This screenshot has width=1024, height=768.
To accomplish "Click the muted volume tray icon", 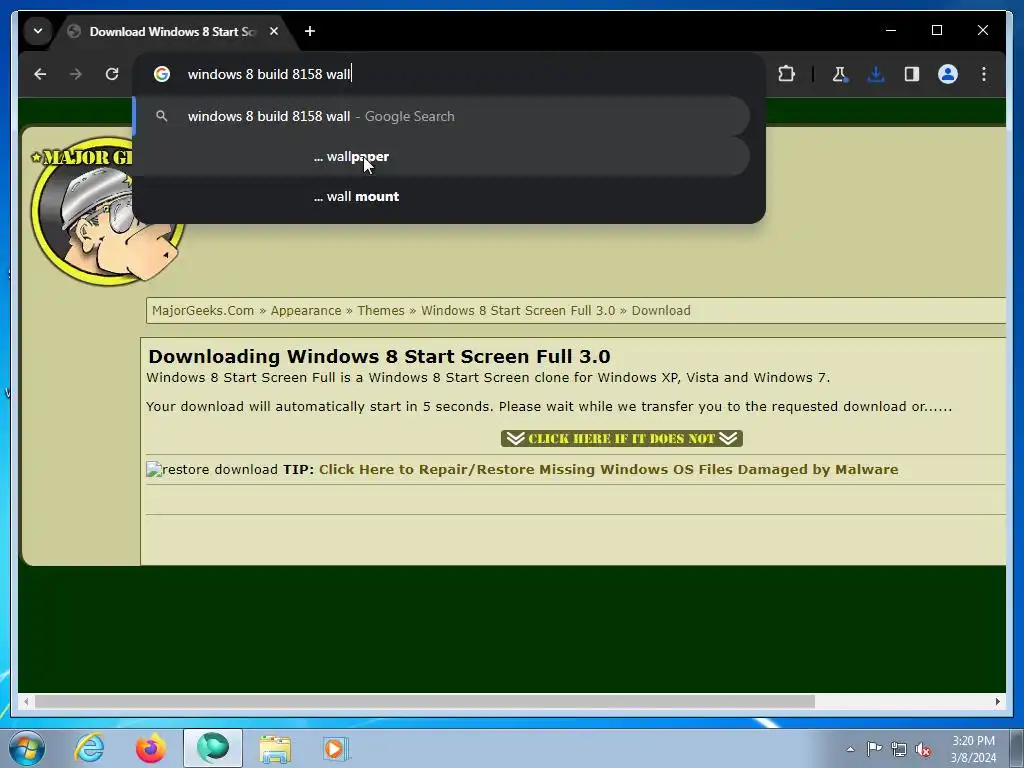I will point(923,749).
